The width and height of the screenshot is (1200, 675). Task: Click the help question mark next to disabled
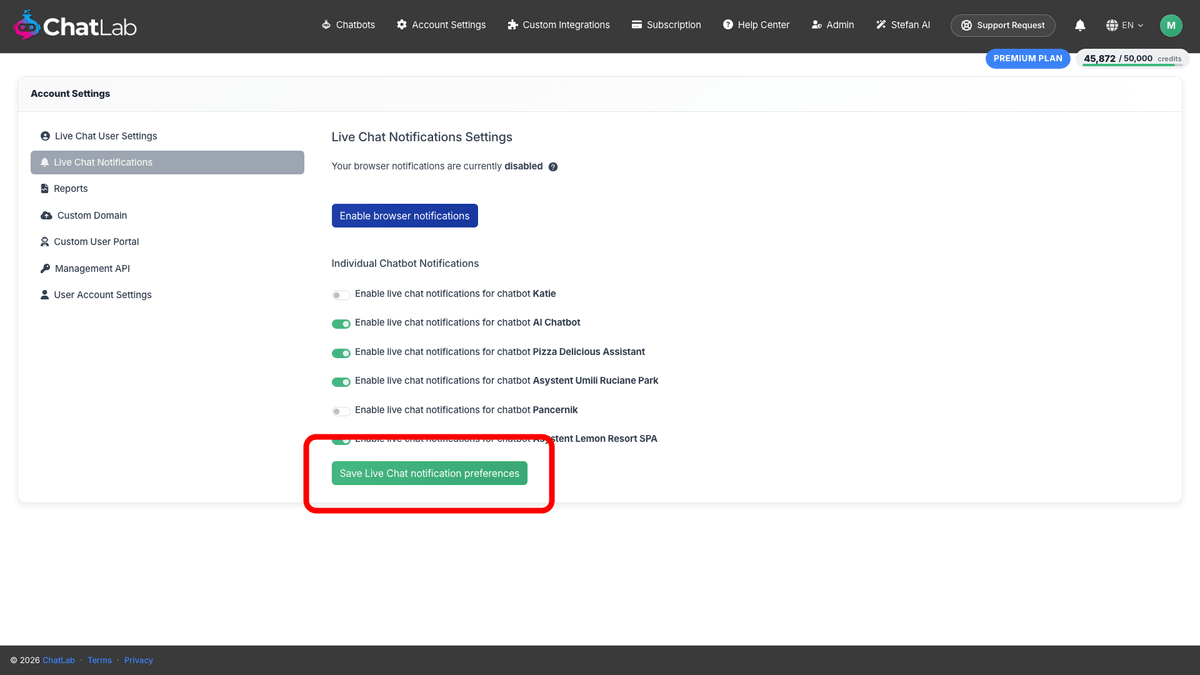click(x=553, y=167)
